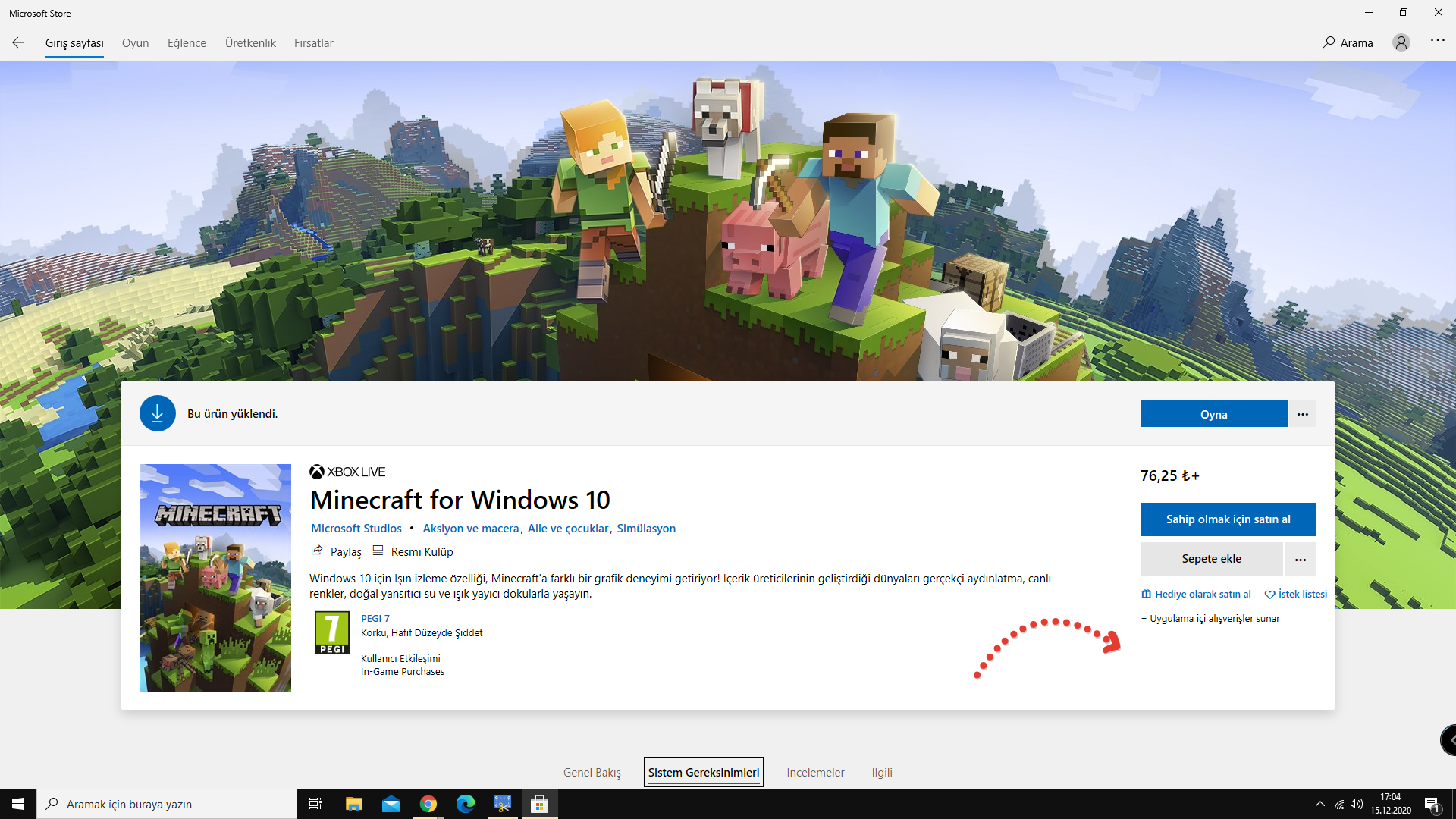Open Microsoft Edge from the taskbar

(x=466, y=804)
